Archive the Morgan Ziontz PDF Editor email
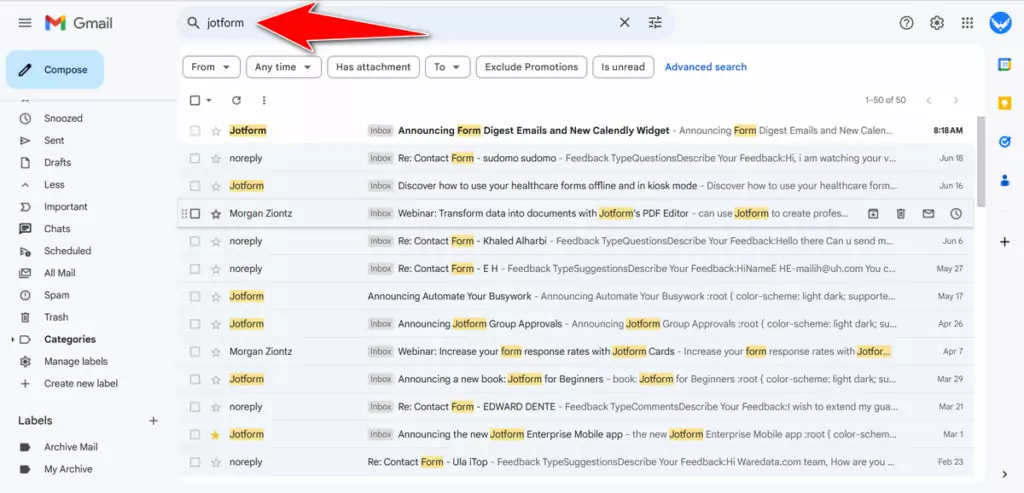The height and width of the screenshot is (493, 1024). point(872,214)
